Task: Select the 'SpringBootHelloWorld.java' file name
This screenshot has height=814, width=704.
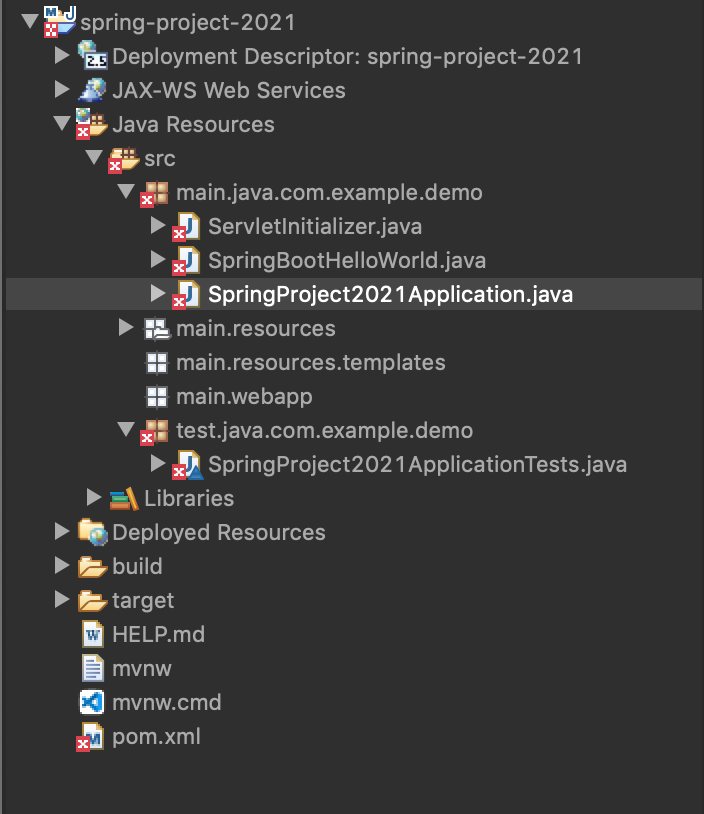Action: click(x=347, y=261)
